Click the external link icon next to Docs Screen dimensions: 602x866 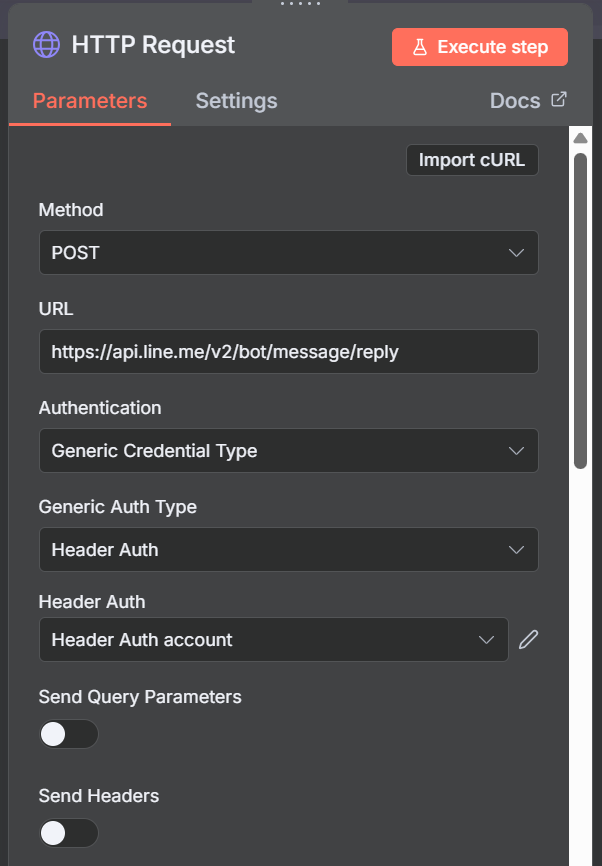(559, 100)
